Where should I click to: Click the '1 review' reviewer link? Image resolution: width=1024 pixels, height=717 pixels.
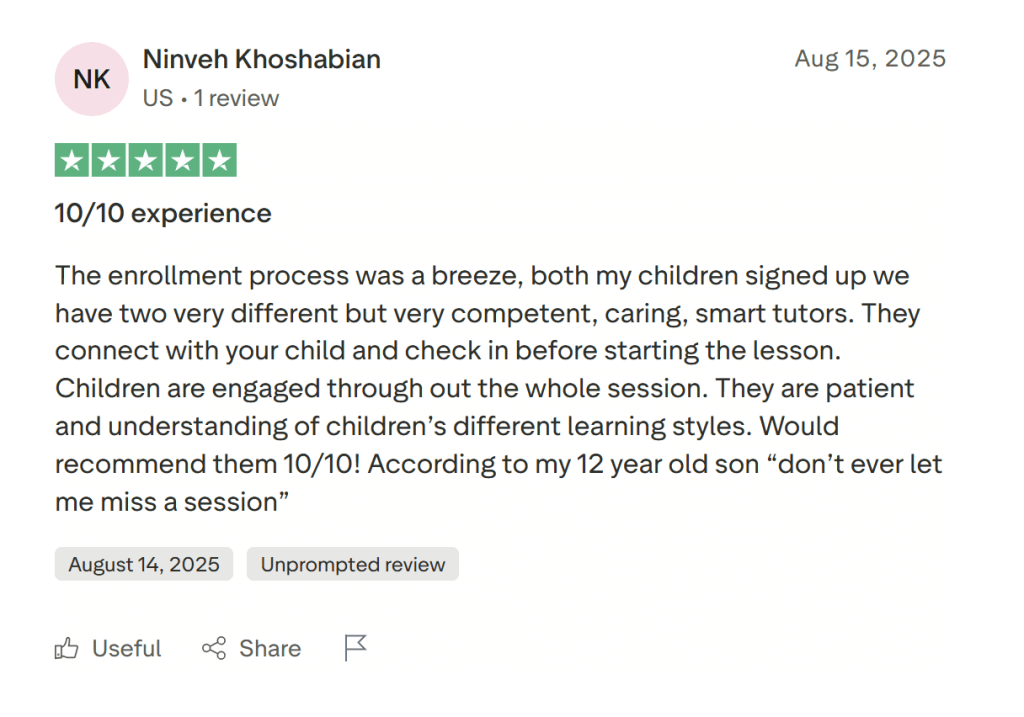(237, 98)
